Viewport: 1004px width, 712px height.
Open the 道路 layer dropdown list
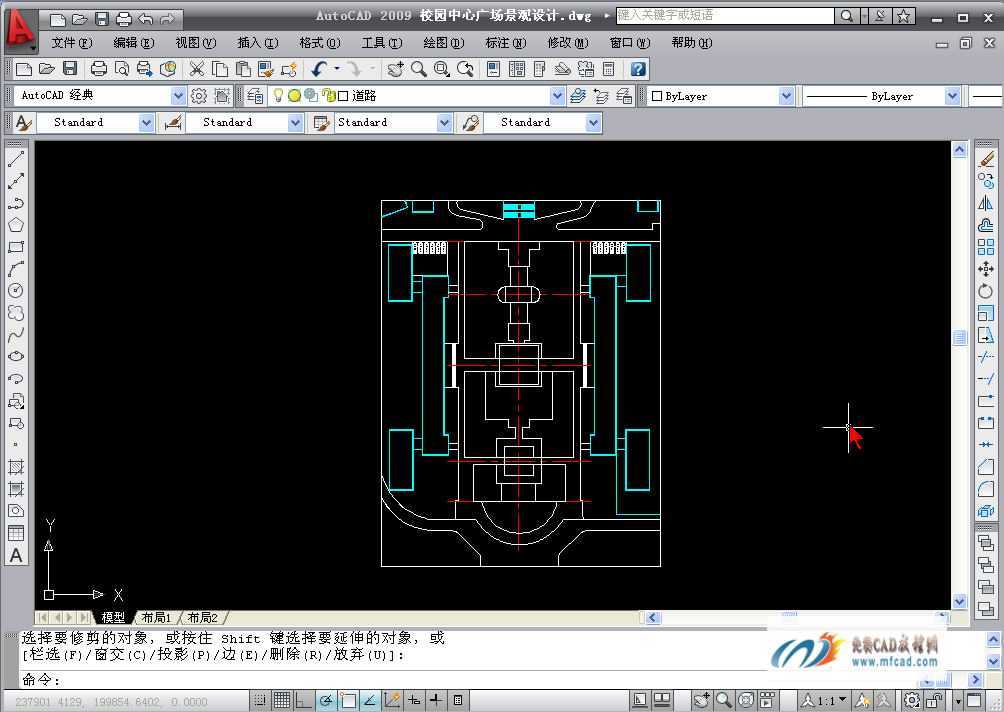click(557, 96)
